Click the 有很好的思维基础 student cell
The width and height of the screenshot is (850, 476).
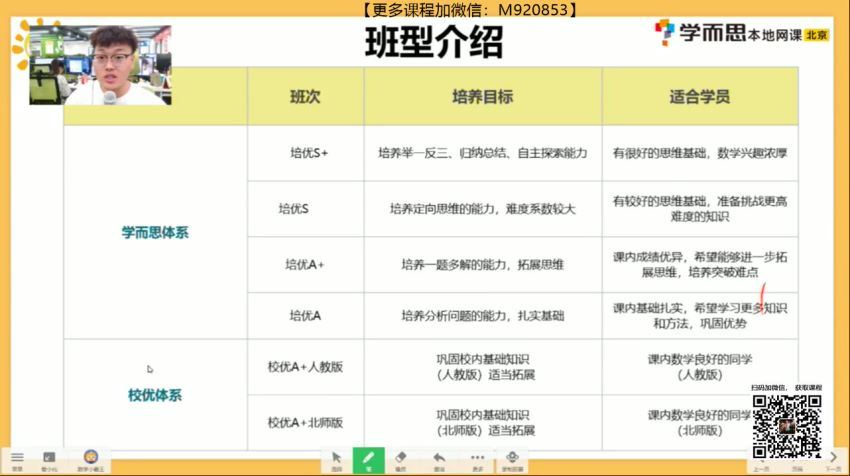(x=700, y=153)
